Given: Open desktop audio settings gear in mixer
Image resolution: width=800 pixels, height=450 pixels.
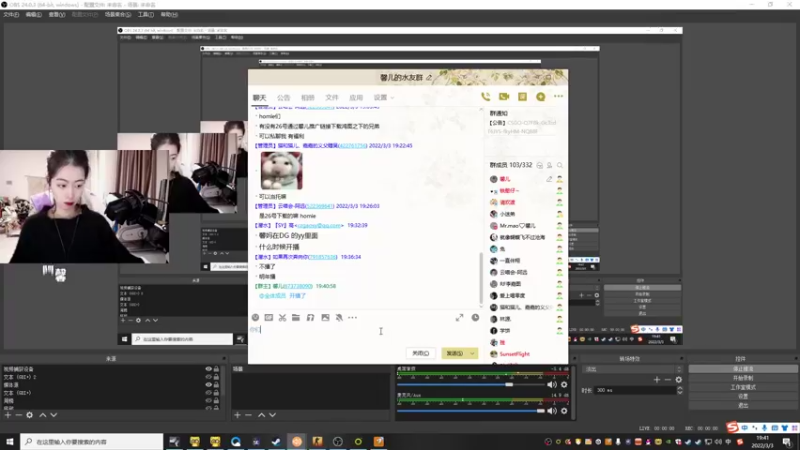Looking at the screenshot, I should pos(564,385).
